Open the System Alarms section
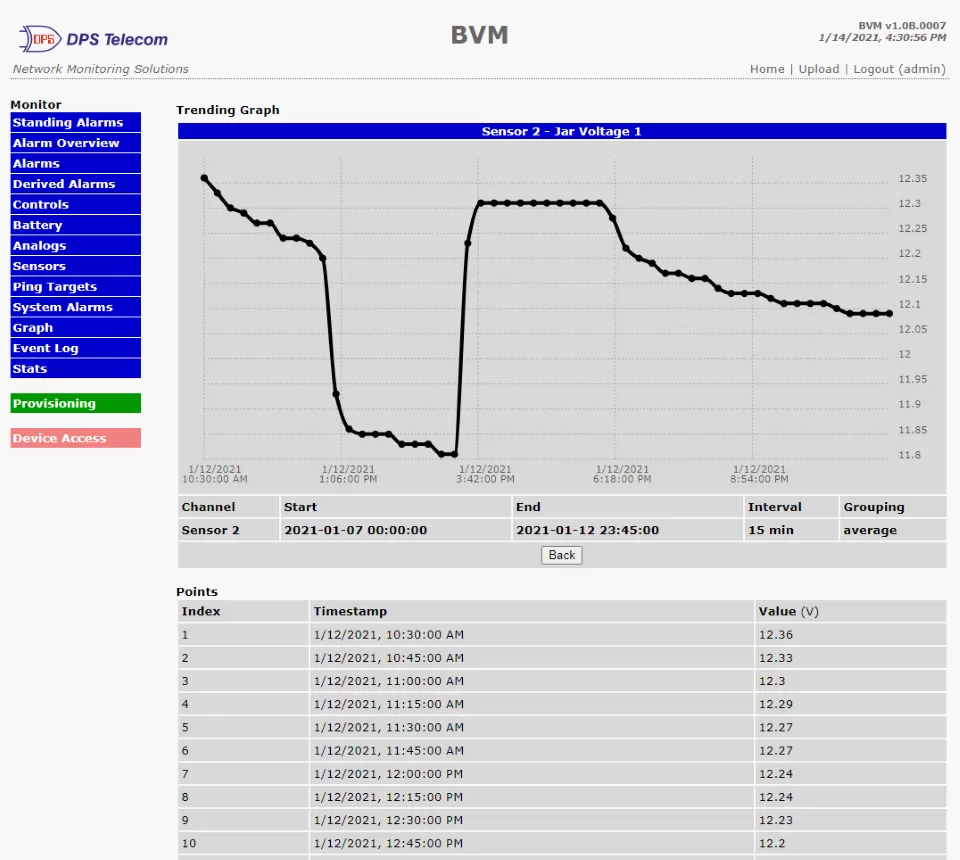Screen dimensions: 960x860 (x=75, y=306)
